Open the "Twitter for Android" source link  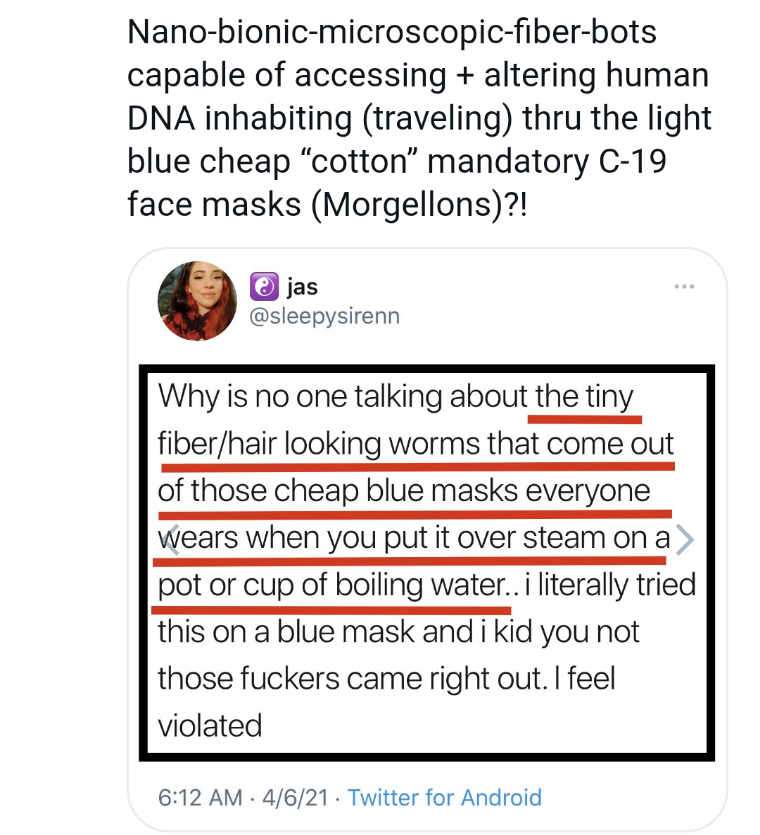pyautogui.click(x=444, y=797)
